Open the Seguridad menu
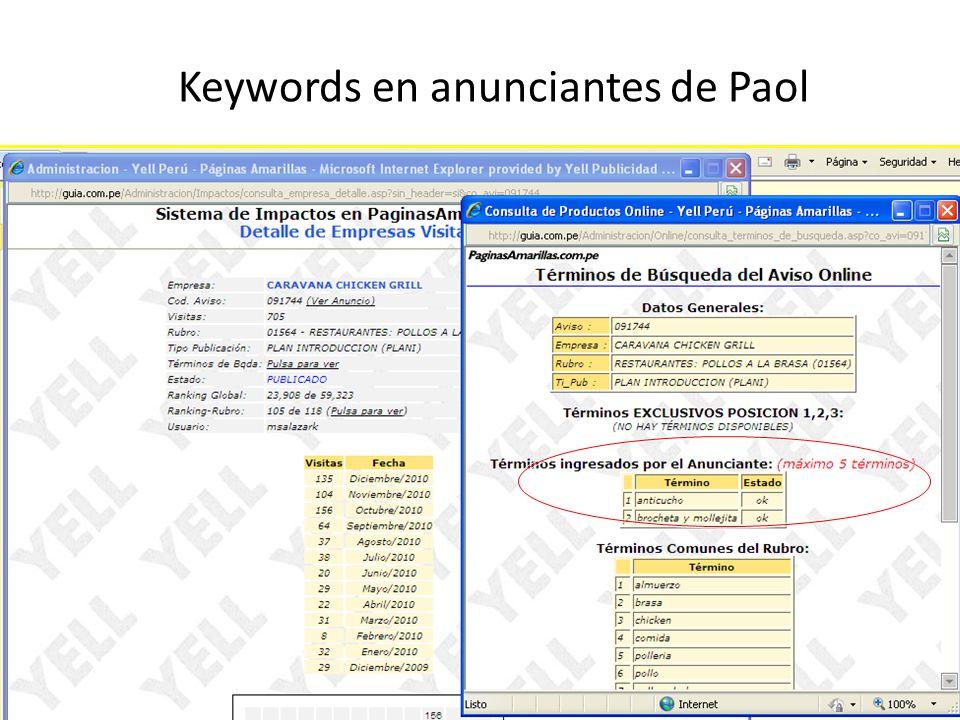The height and width of the screenshot is (720, 960). click(x=907, y=162)
